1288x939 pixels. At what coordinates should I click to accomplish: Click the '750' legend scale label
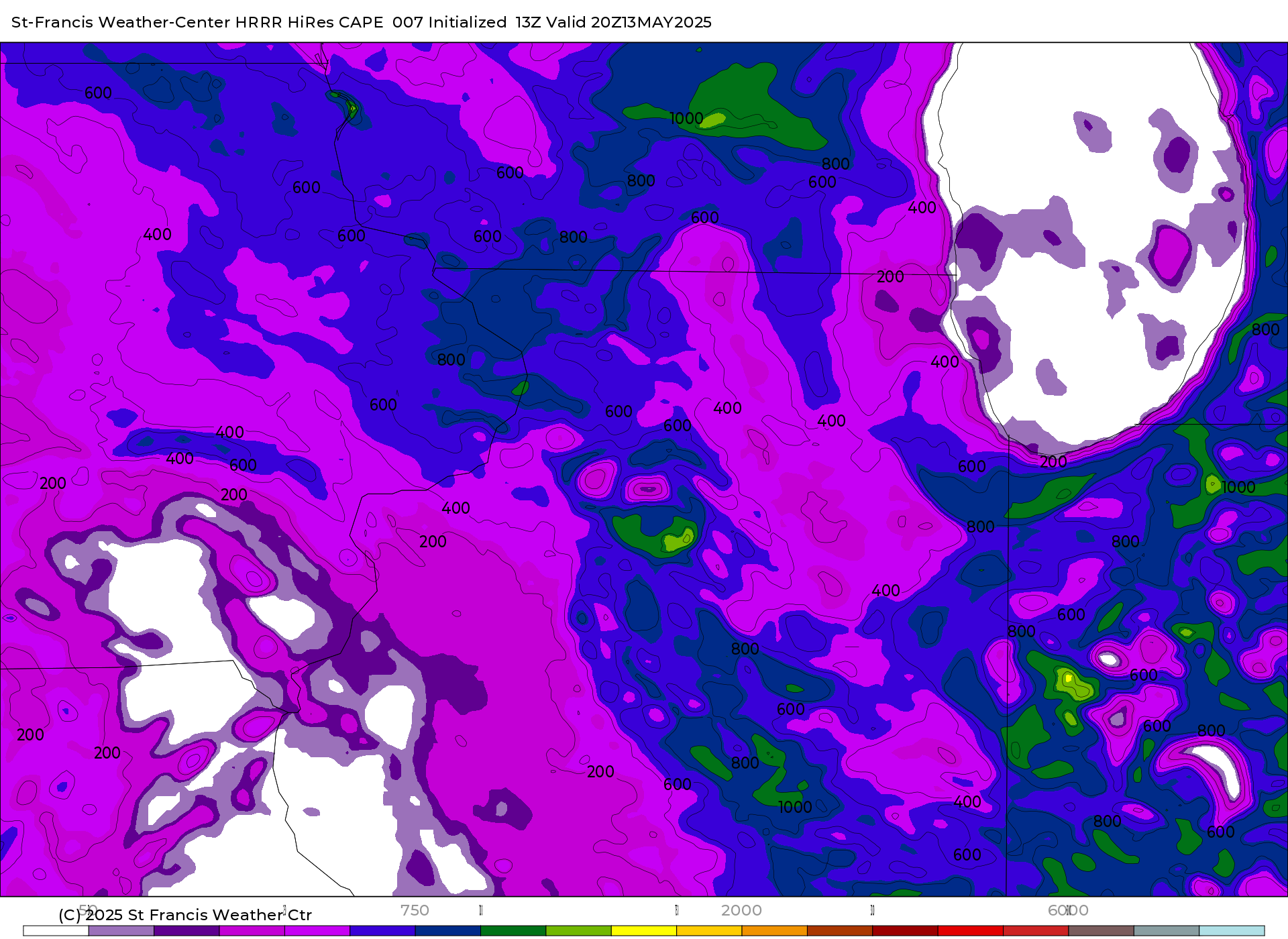click(x=415, y=910)
